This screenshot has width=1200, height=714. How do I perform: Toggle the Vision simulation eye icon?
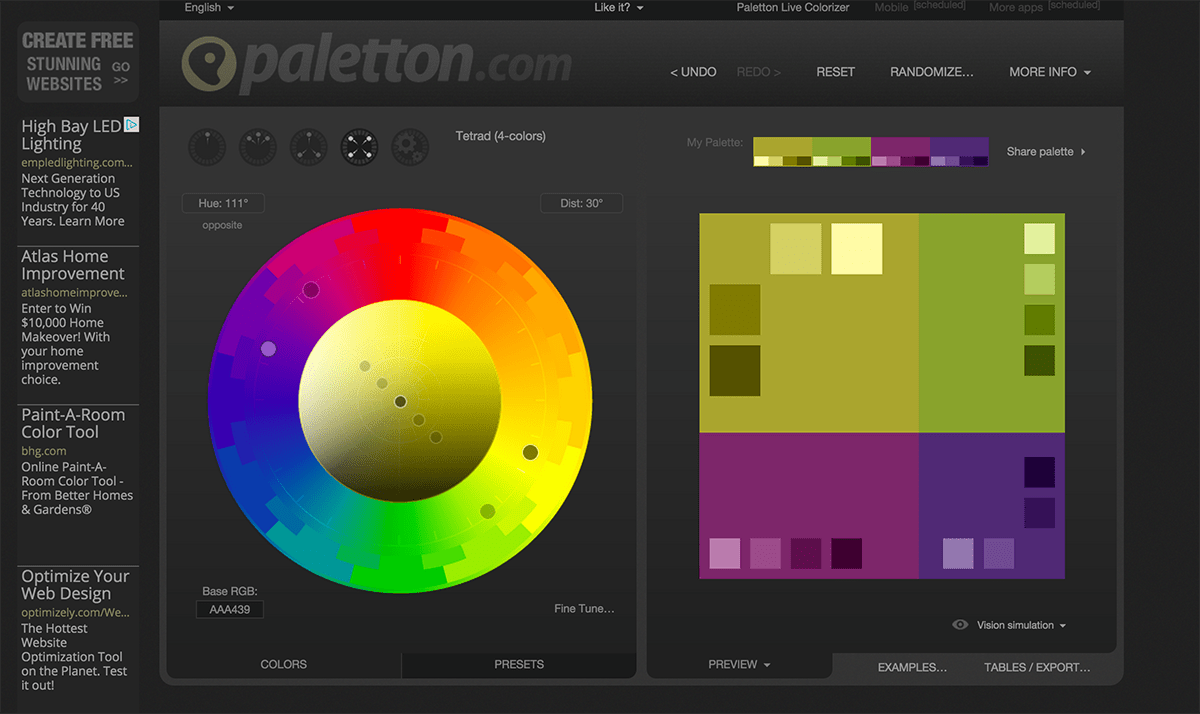click(961, 624)
